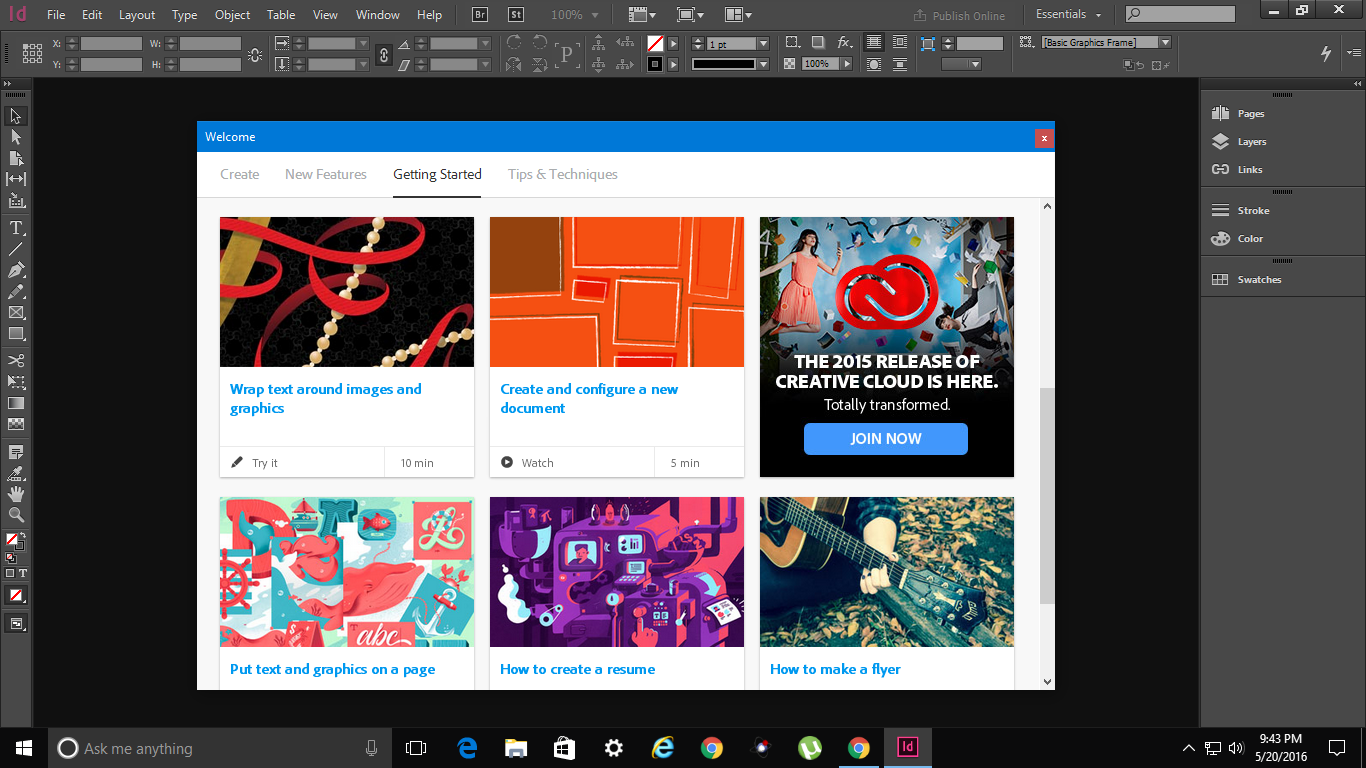Switch to the New Features tab
1366x768 pixels.
pos(325,174)
